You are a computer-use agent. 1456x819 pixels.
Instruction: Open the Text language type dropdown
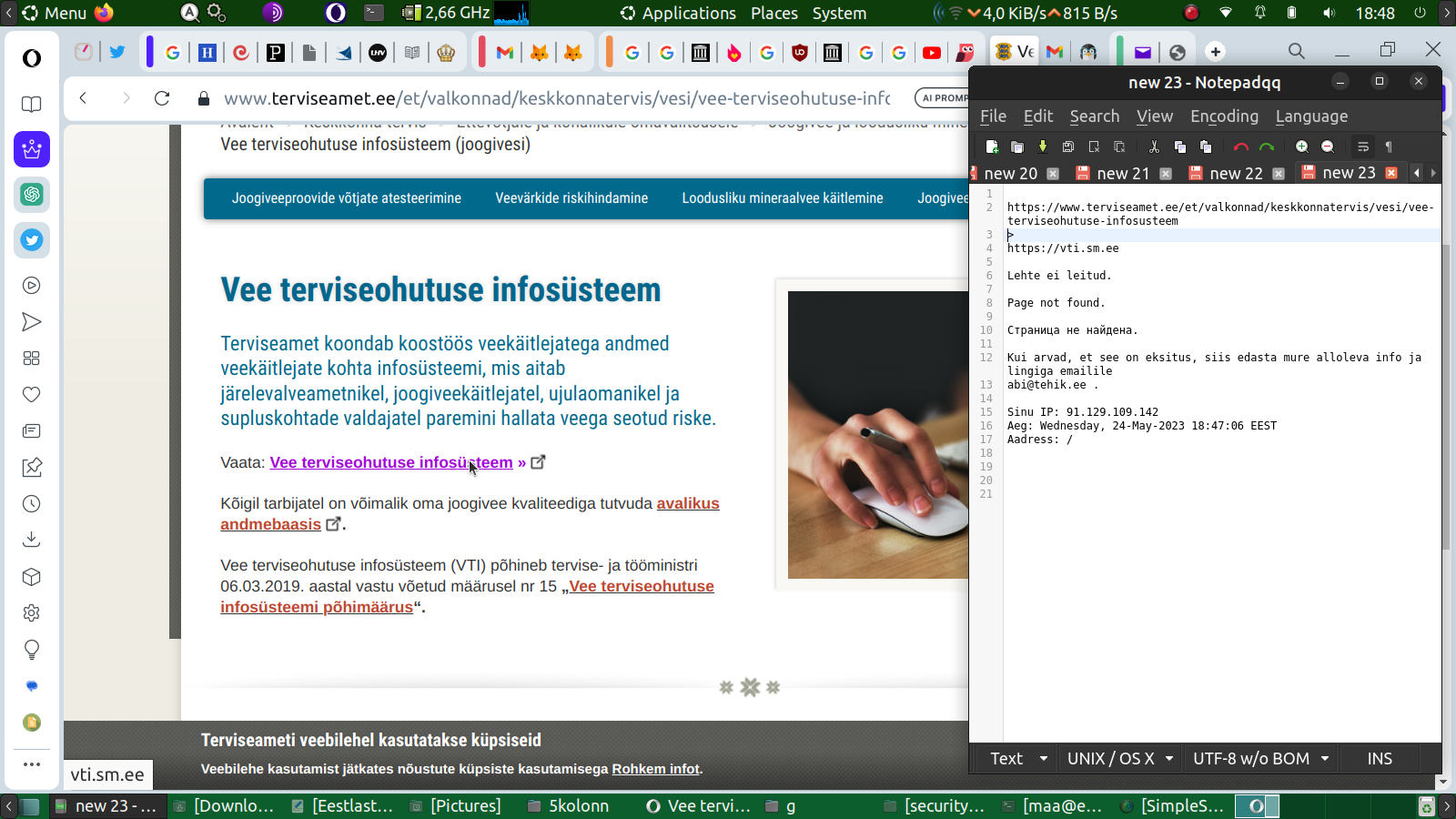pyautogui.click(x=1017, y=759)
